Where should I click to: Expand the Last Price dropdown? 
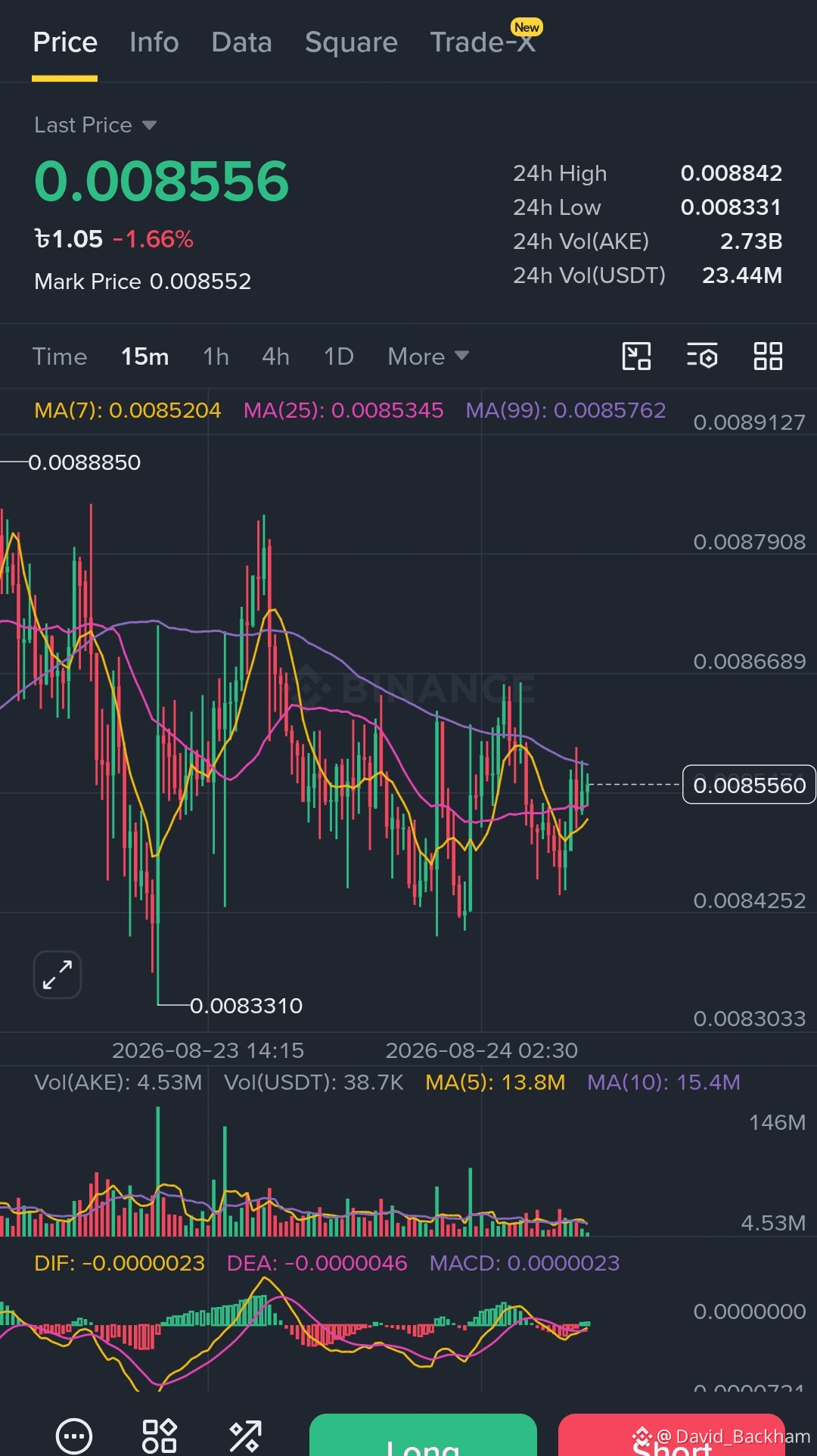tap(95, 125)
